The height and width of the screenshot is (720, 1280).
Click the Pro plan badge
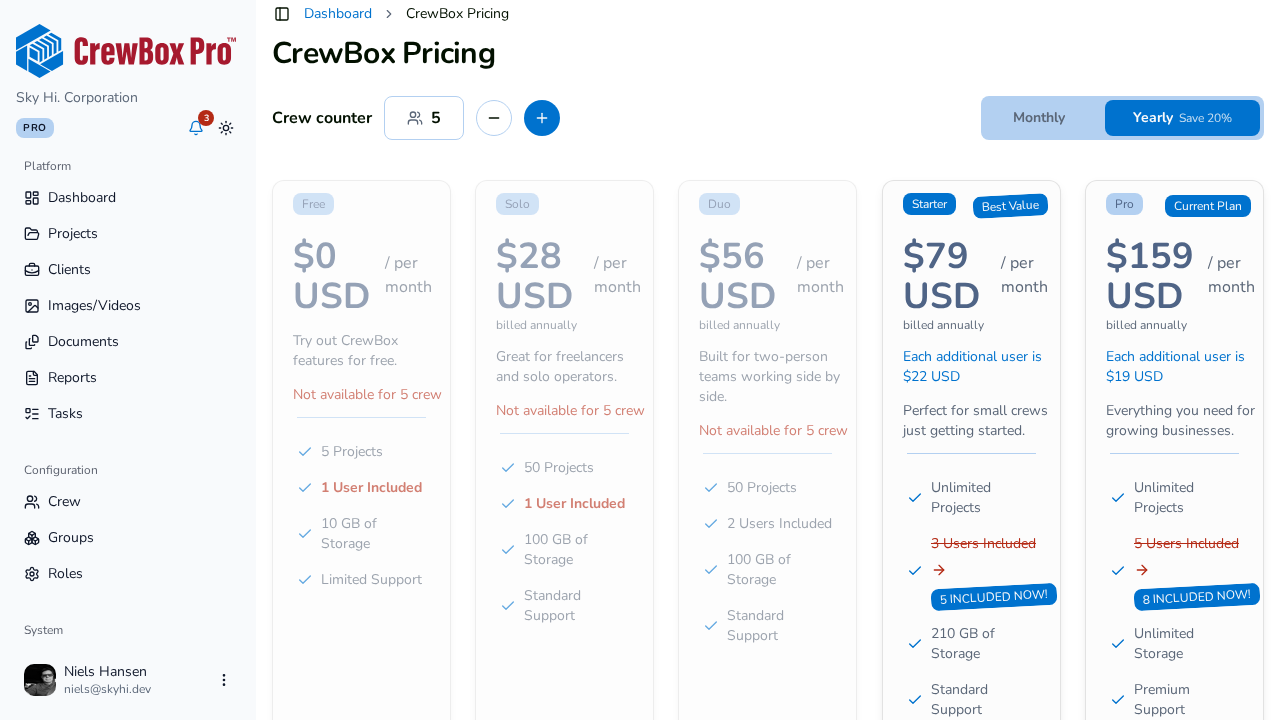tap(1124, 204)
